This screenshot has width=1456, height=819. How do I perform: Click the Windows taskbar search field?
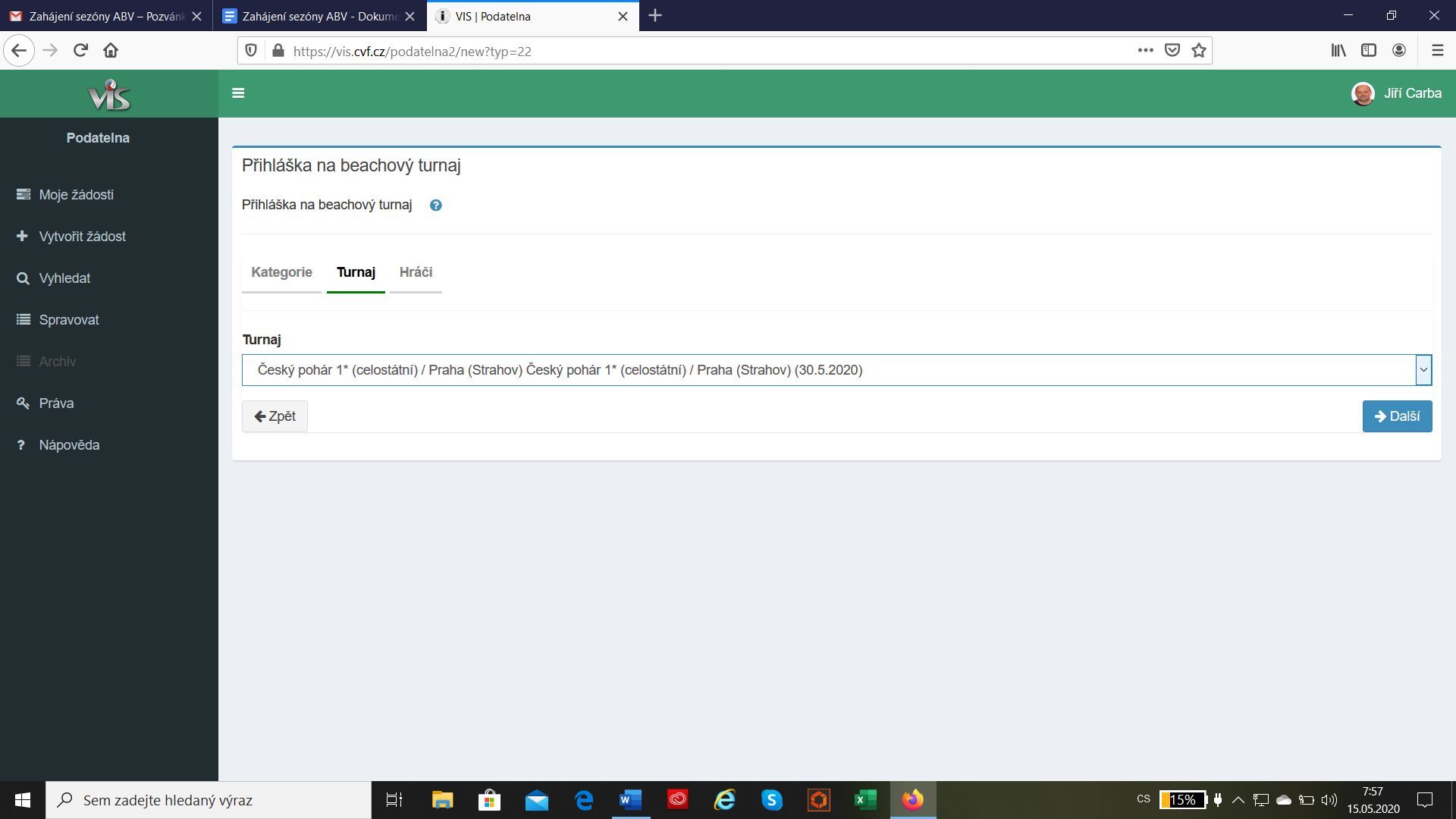209,800
